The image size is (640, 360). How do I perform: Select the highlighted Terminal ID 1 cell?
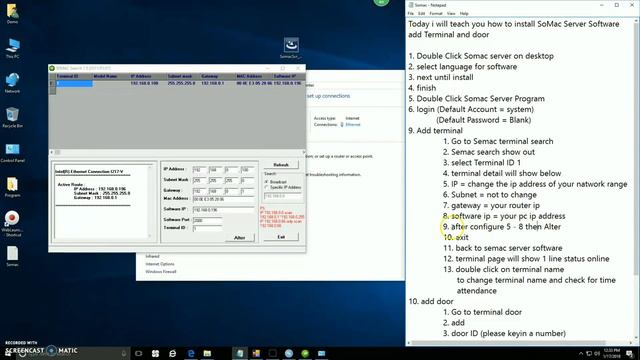point(74,83)
